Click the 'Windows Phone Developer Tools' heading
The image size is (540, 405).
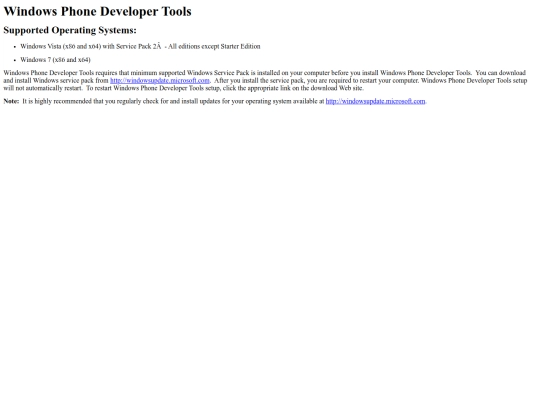97,11
